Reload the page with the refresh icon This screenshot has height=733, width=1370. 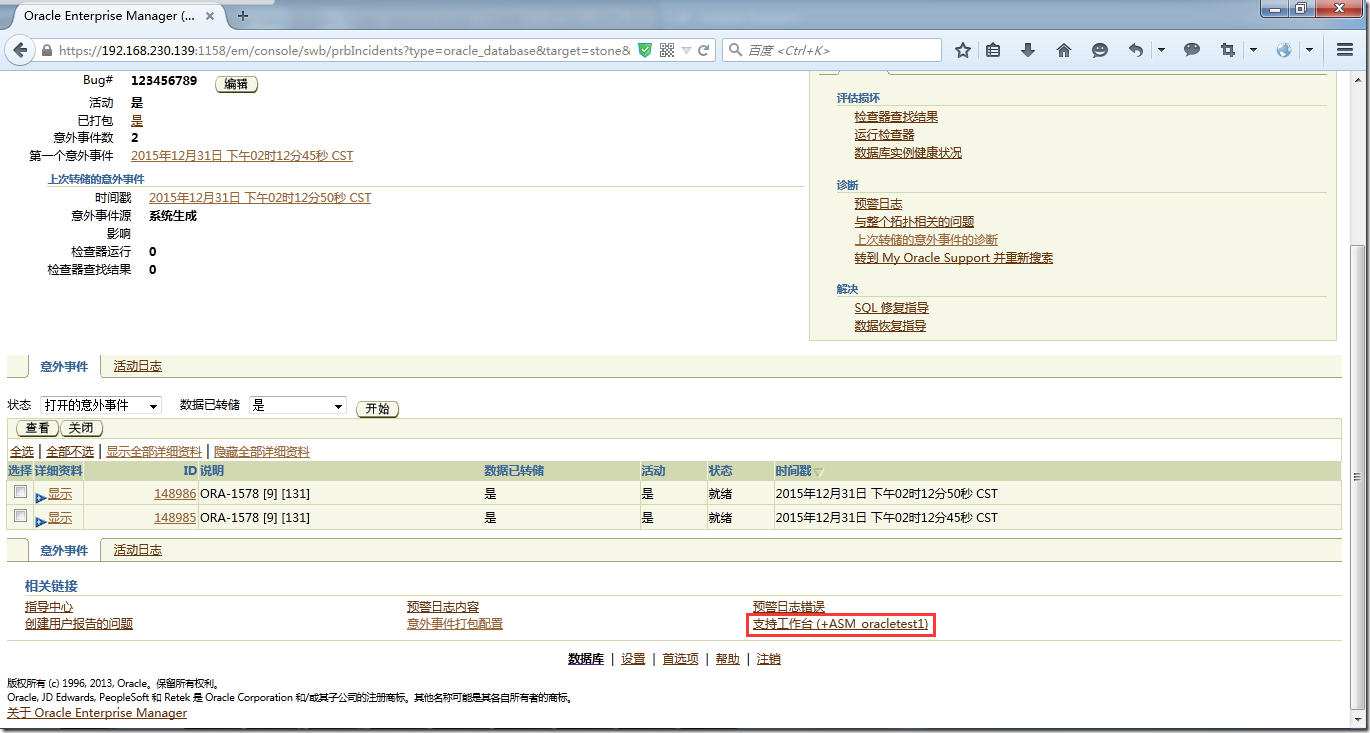click(x=704, y=50)
